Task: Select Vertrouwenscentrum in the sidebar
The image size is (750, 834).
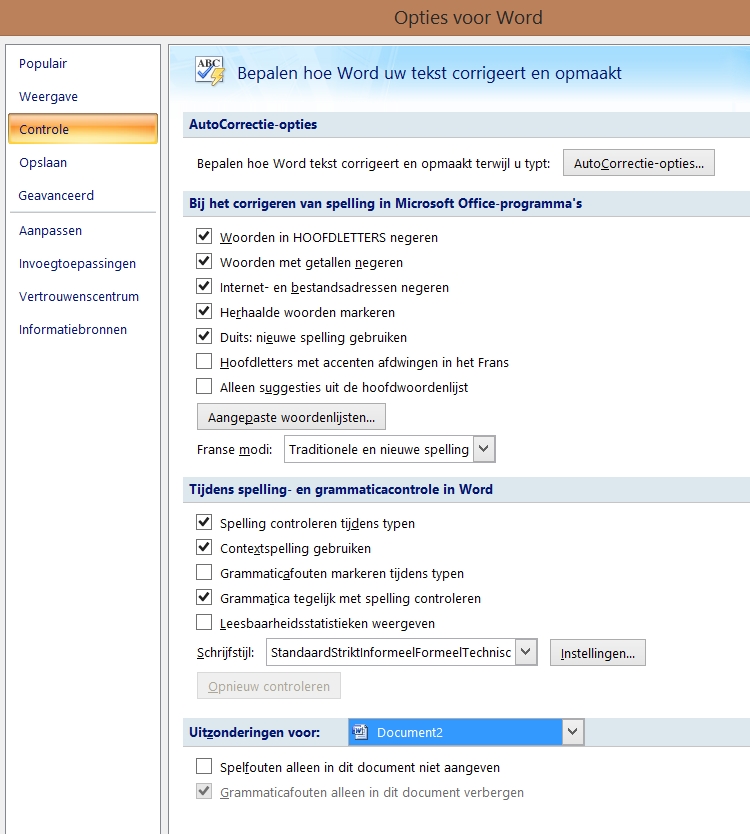Action: coord(79,297)
